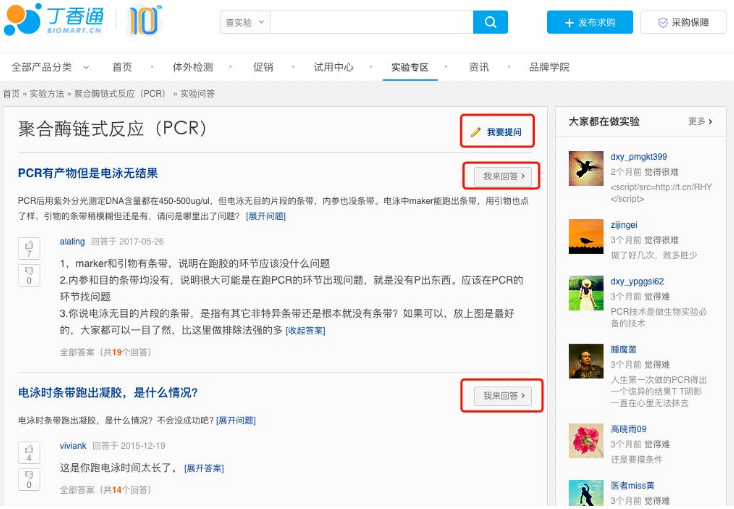Open the 品牌学院 nav item

tap(549, 67)
